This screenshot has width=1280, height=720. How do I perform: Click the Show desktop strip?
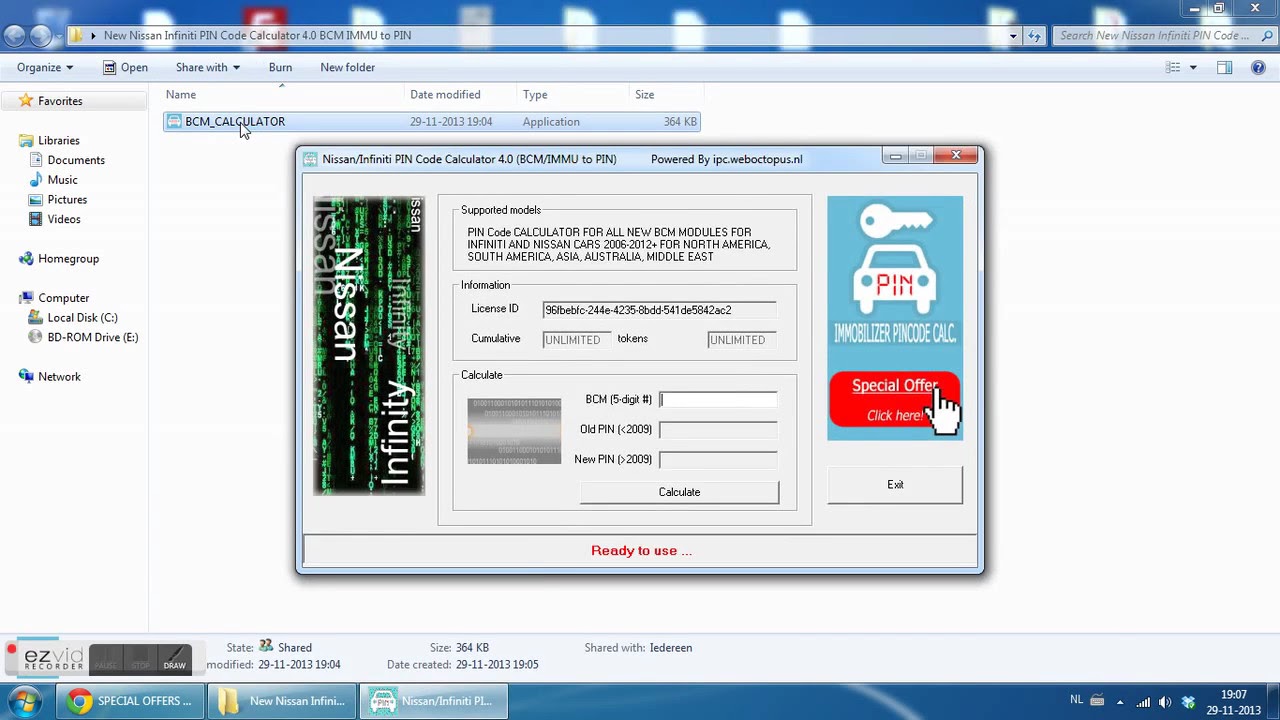pos(1273,701)
